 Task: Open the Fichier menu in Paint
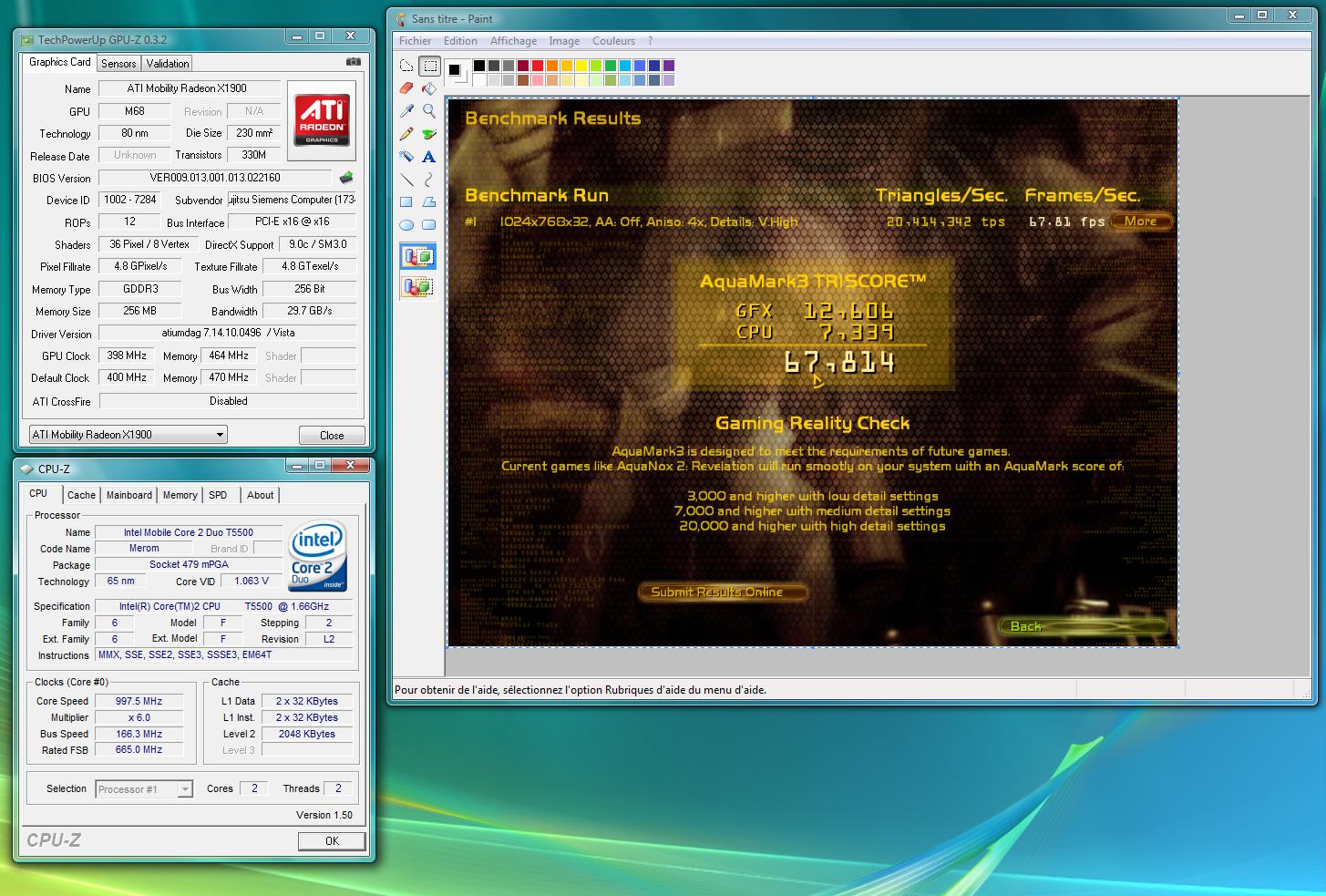click(x=415, y=41)
